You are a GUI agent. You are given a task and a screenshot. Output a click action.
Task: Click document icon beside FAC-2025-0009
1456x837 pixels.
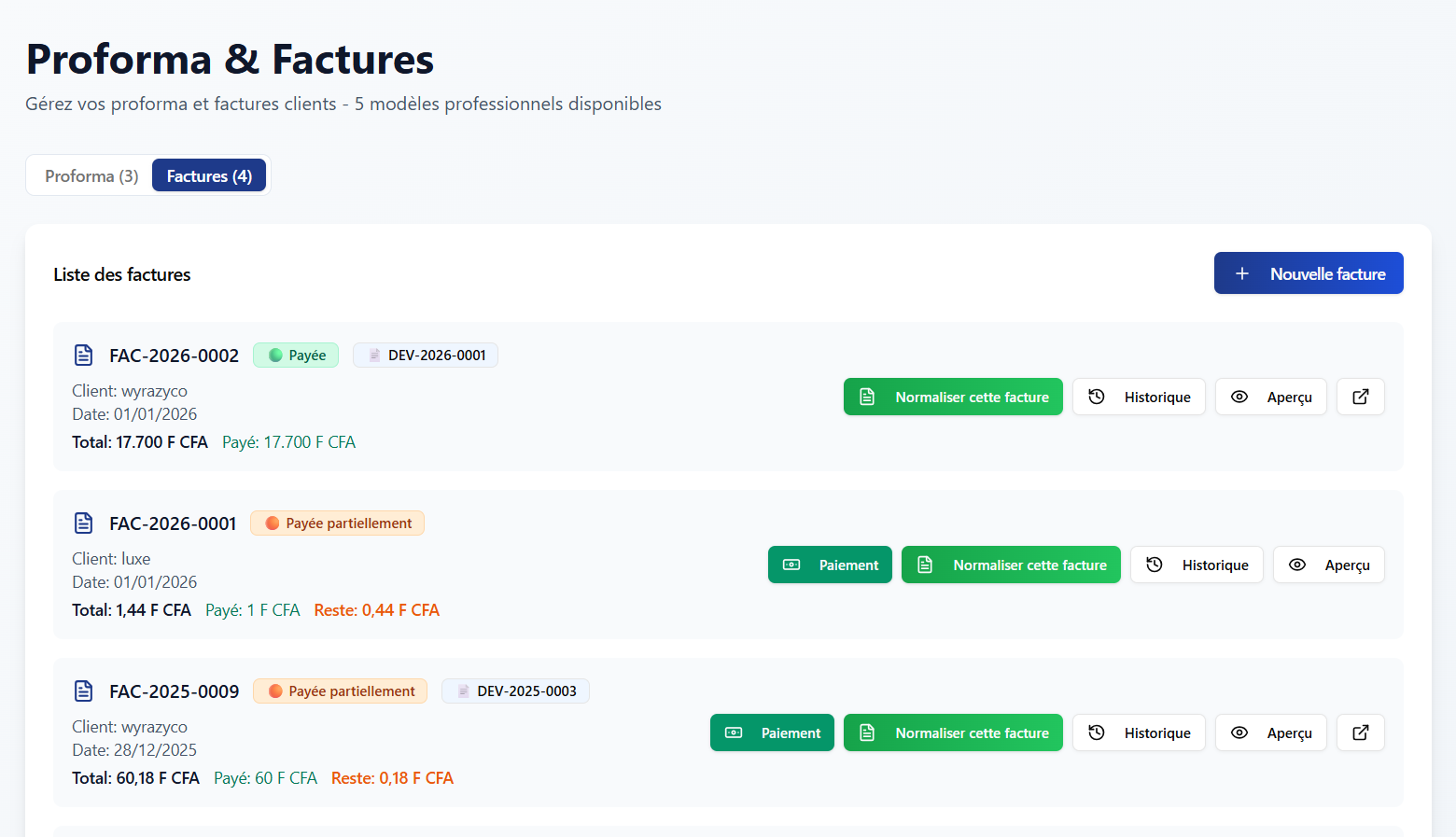[84, 691]
